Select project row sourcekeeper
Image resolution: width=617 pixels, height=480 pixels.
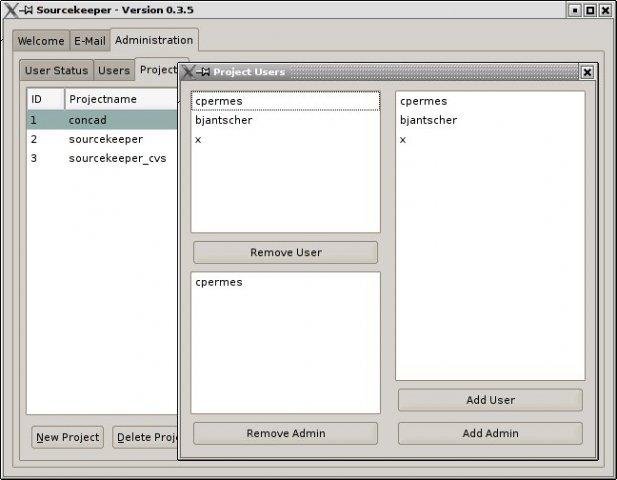click(x=102, y=139)
